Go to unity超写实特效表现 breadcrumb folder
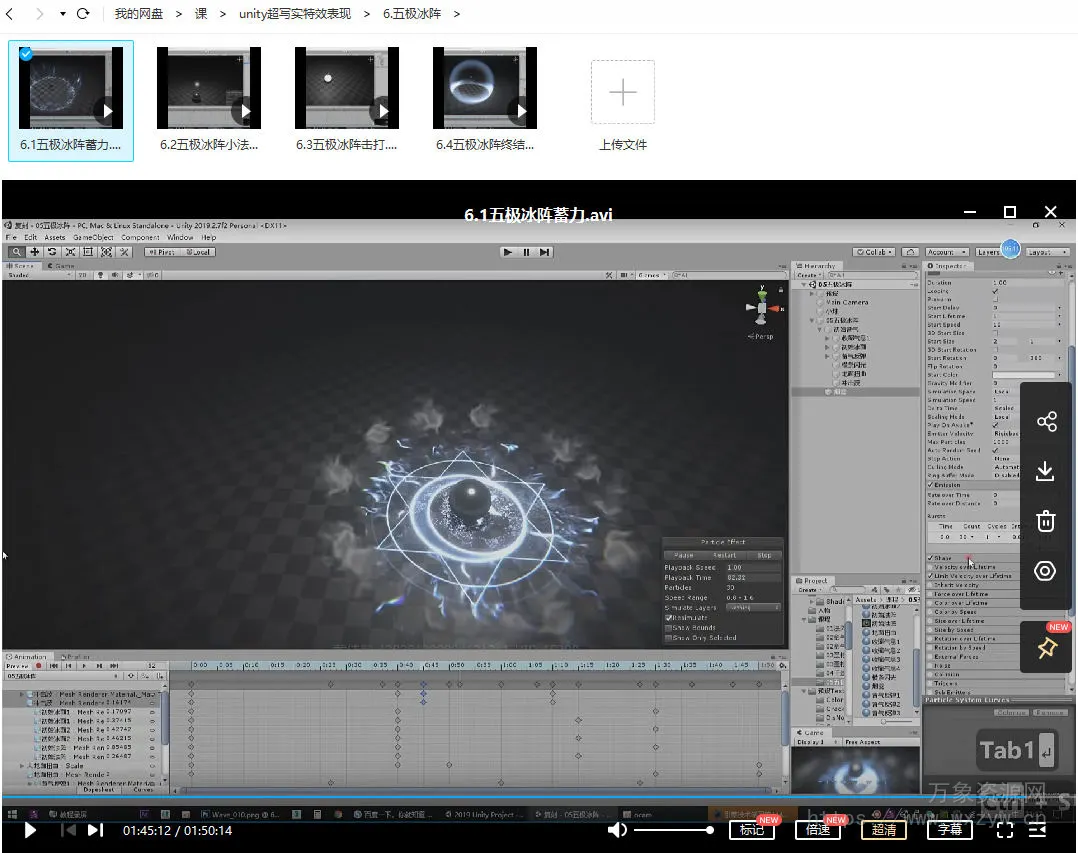Screen dimensions: 1078x853 tap(295, 14)
